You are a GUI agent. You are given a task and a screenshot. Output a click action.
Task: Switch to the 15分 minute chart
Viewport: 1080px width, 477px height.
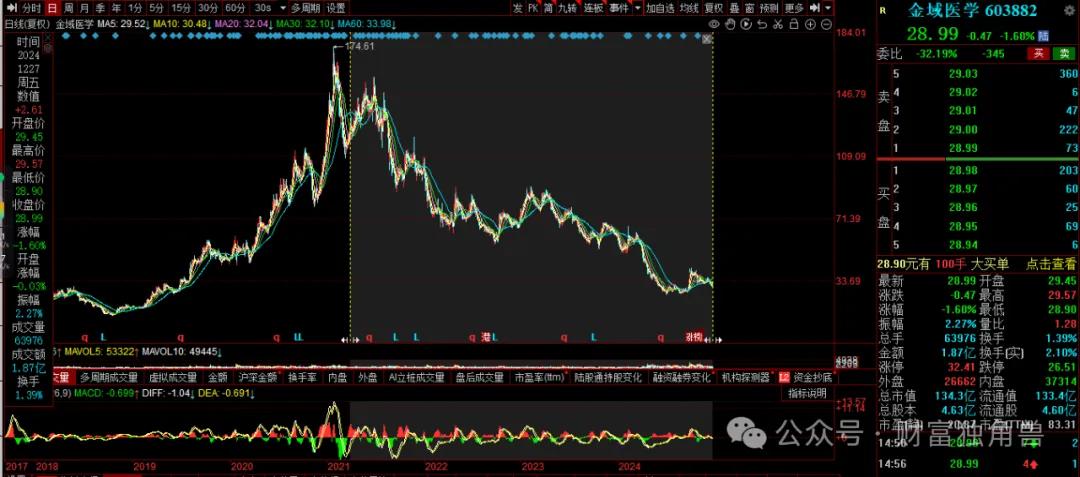[x=181, y=8]
